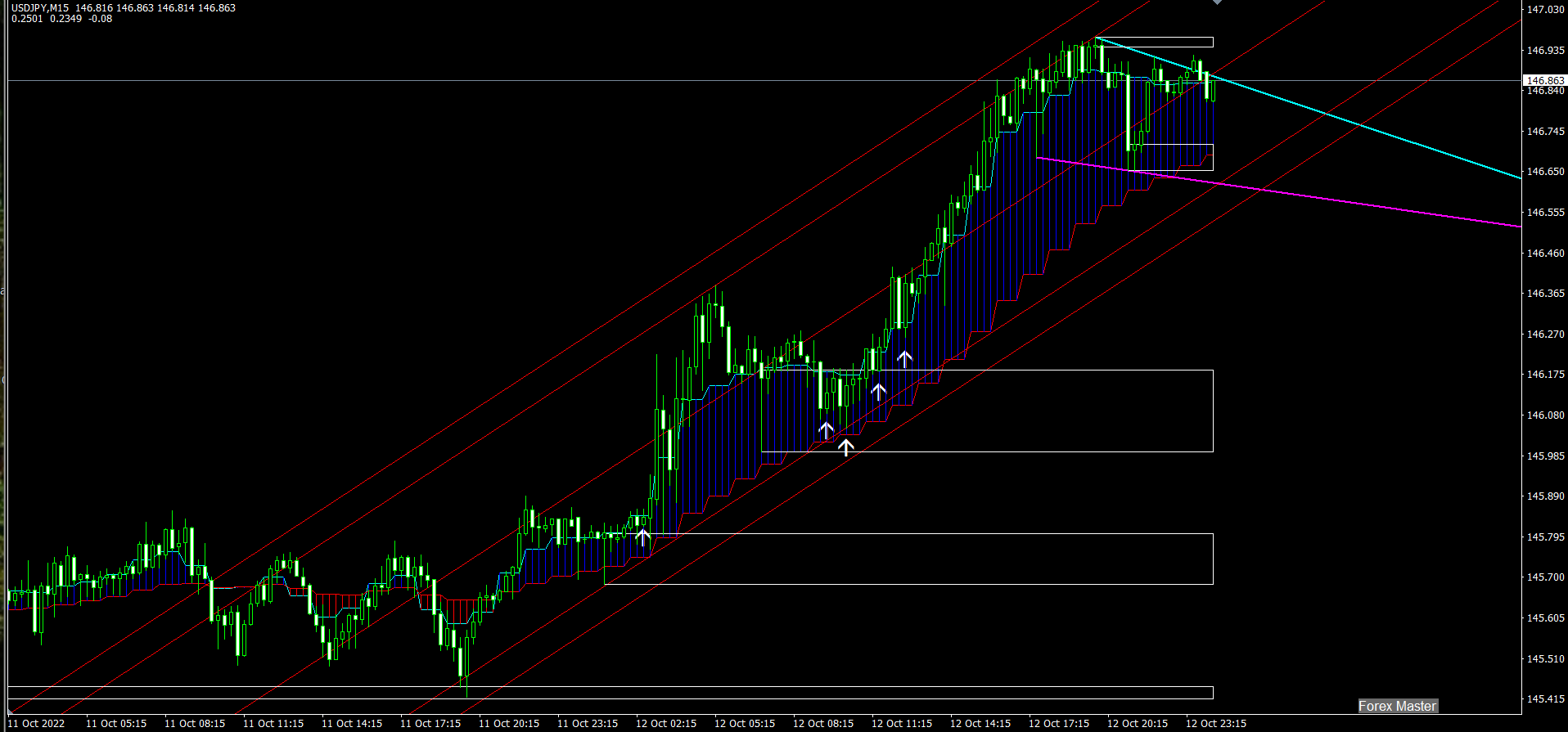Click the 11 Oct 17:15 time label

coord(430,724)
